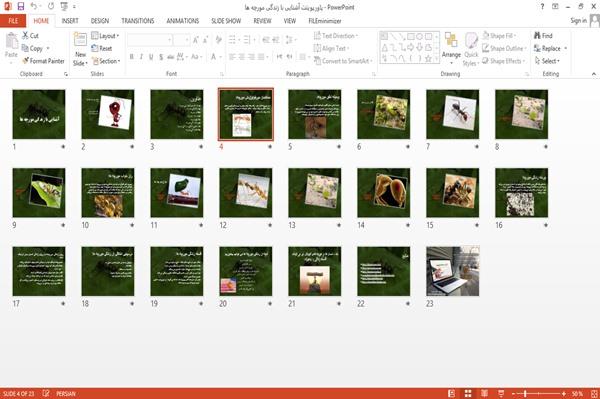Select slide 14 thumbnail
The image size is (600, 399).
(x=383, y=193)
